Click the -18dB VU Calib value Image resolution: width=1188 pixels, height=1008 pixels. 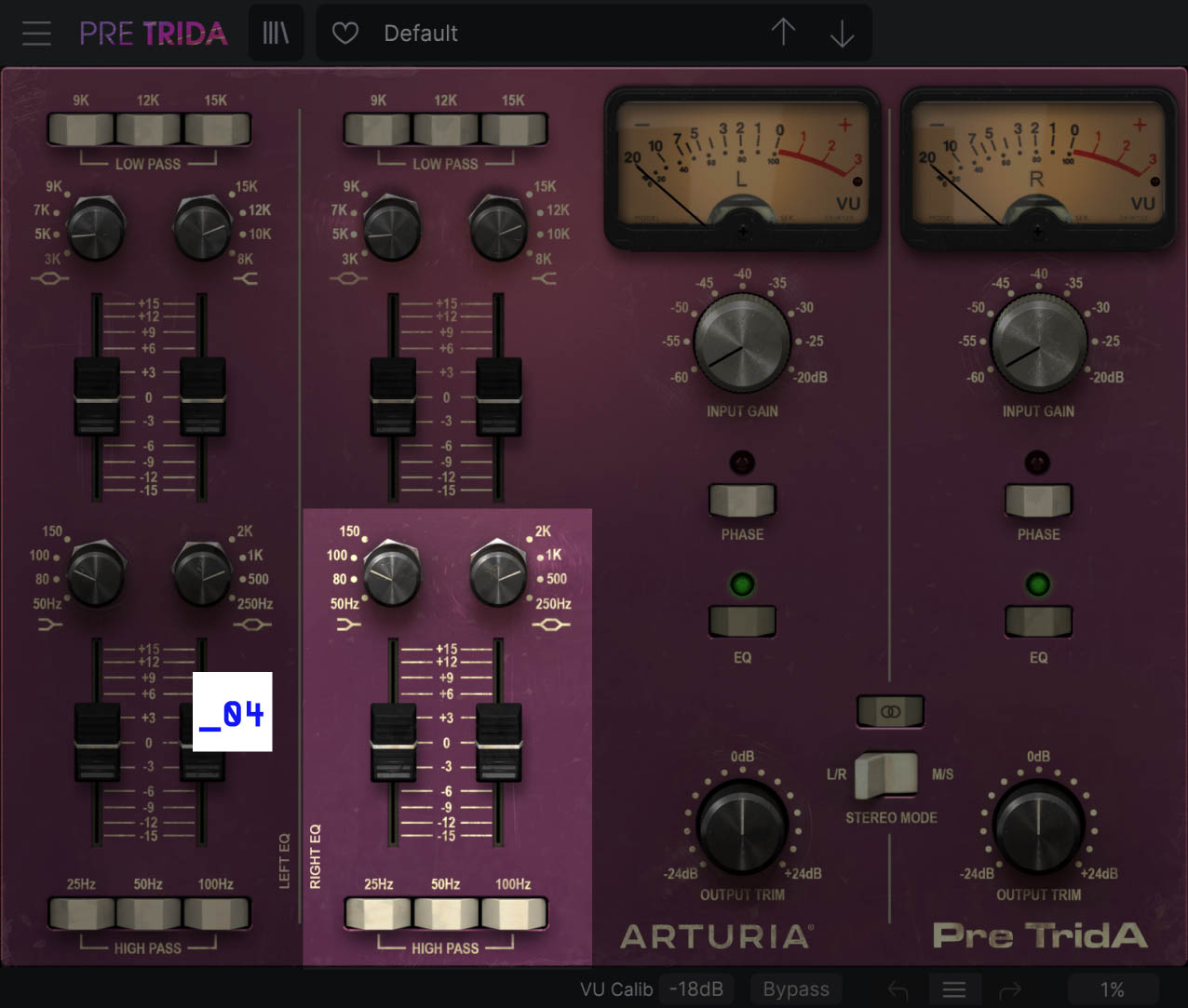[696, 988]
